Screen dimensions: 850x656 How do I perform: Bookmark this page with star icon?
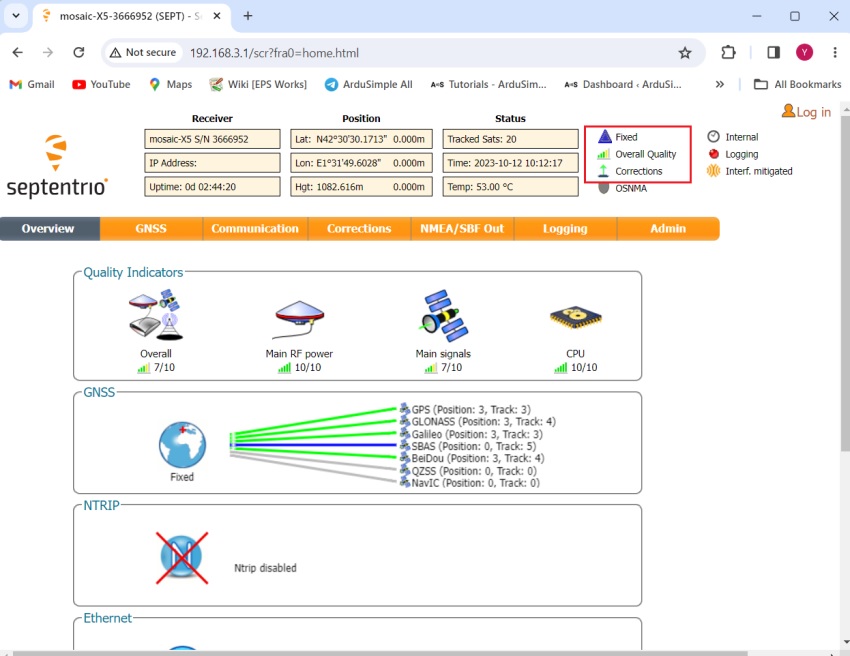685,53
